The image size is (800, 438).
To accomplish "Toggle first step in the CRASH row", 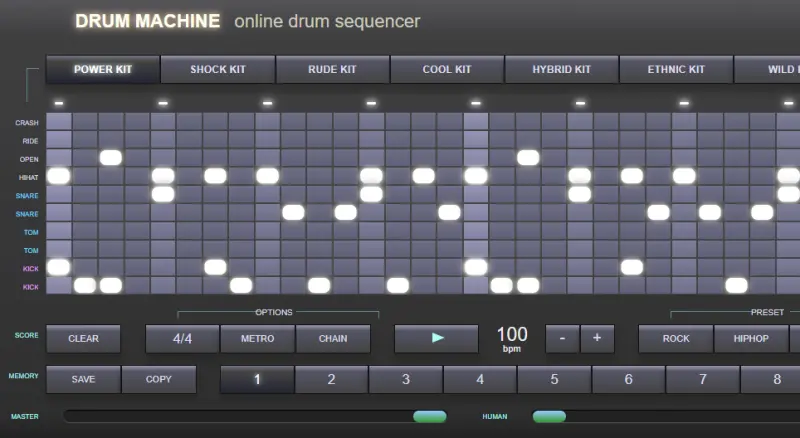I will 59,122.
